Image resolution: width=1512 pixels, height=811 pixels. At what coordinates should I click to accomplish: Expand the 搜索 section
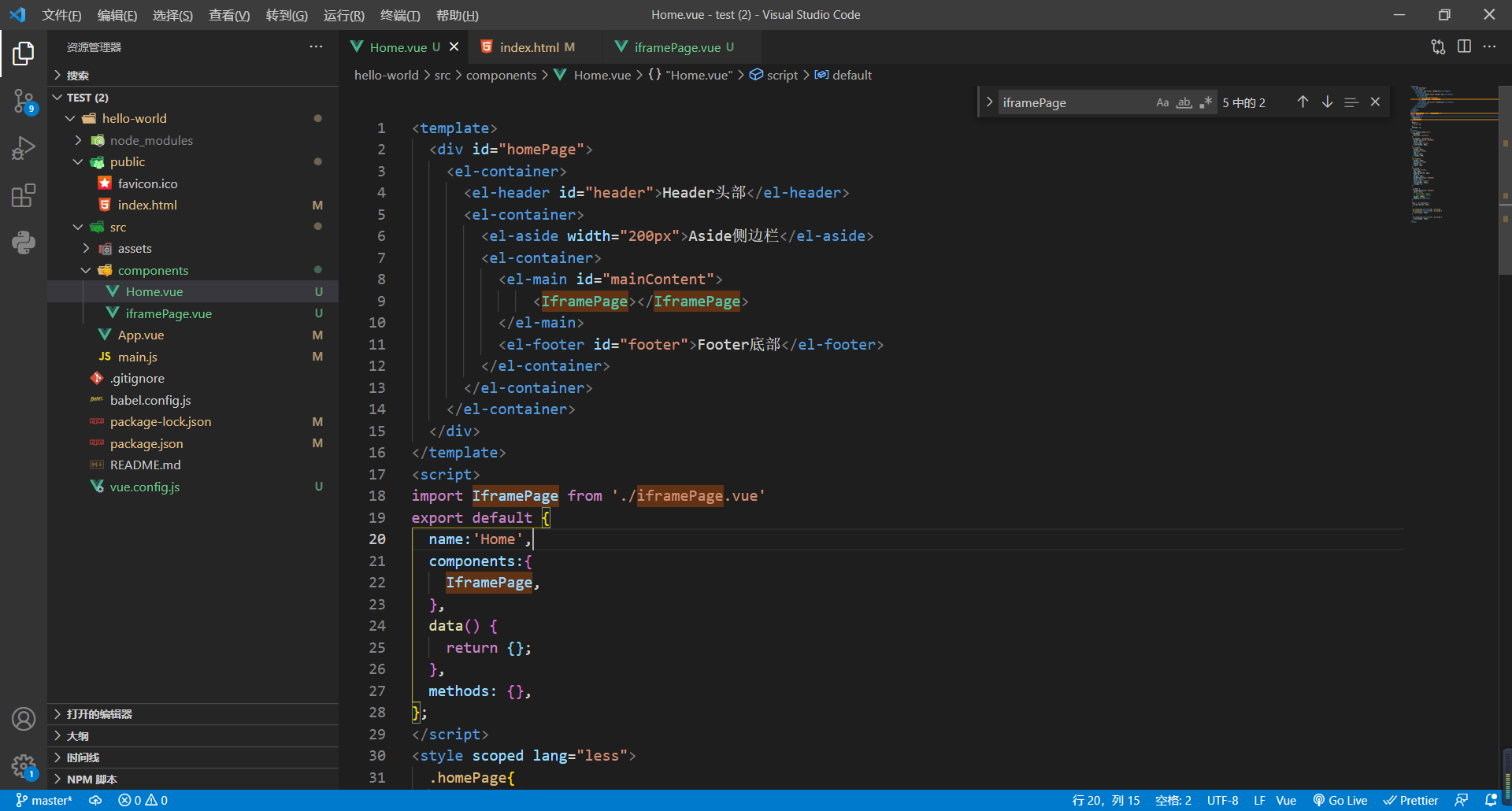(193, 76)
